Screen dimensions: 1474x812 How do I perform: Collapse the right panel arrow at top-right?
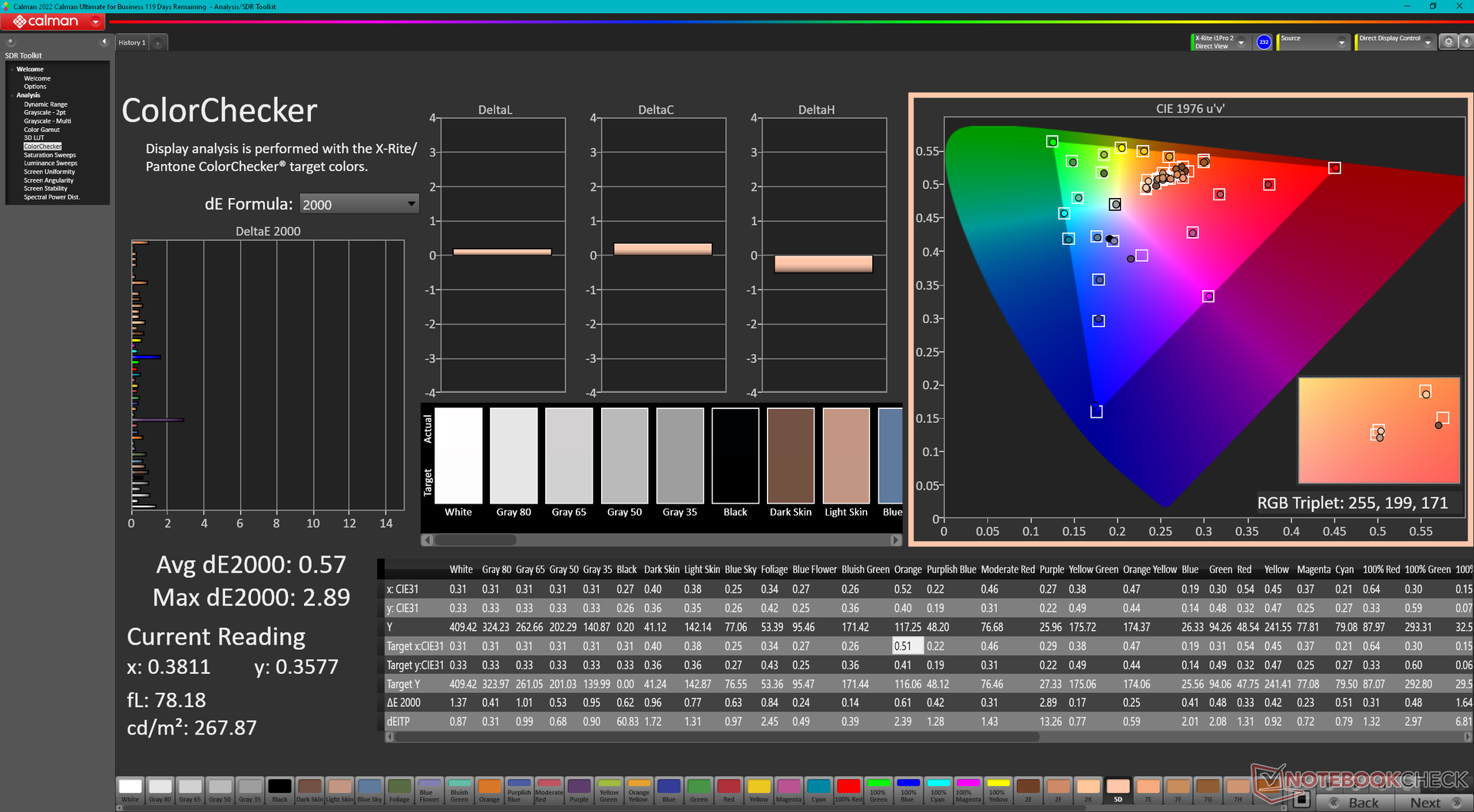click(x=1465, y=42)
